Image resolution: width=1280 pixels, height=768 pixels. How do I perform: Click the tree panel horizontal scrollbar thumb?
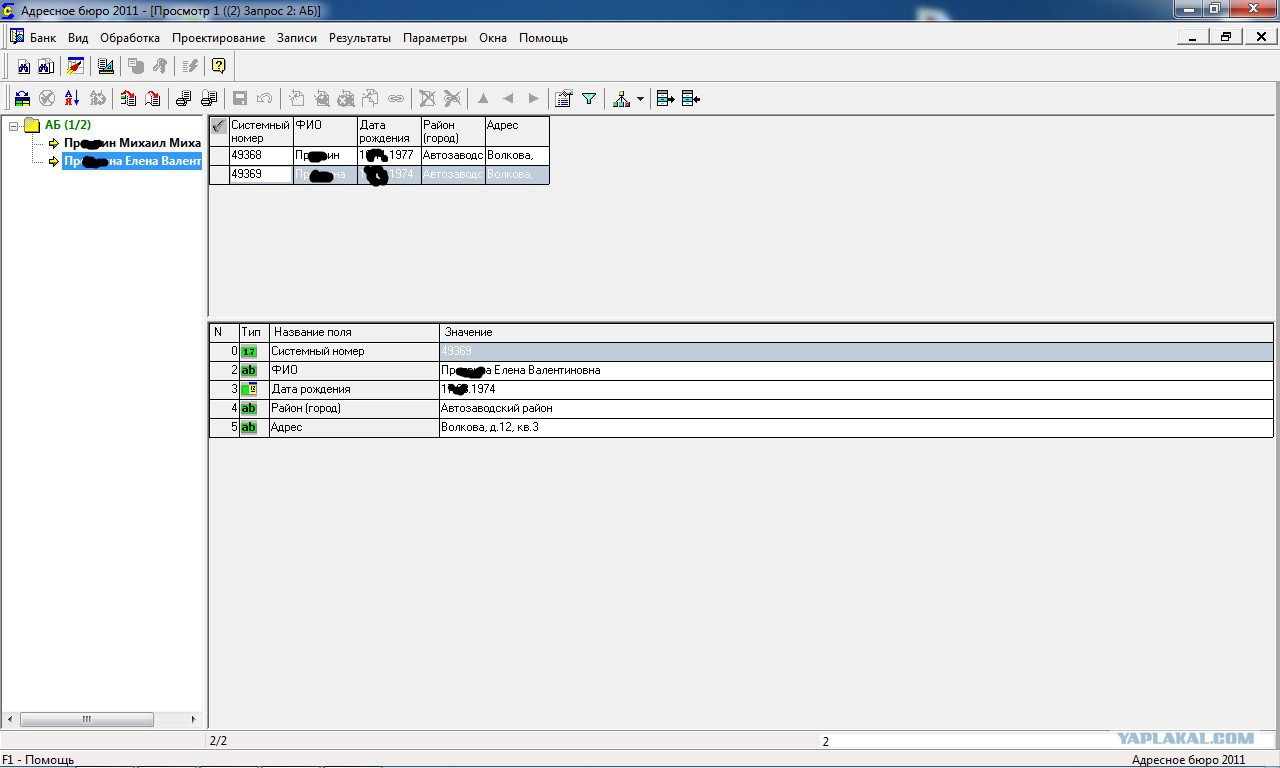pyautogui.click(x=87, y=719)
